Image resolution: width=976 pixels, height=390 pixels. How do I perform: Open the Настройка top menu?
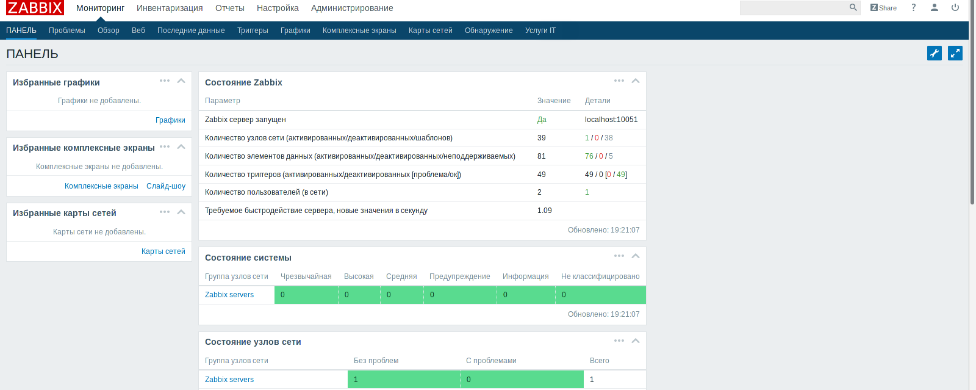(x=277, y=8)
